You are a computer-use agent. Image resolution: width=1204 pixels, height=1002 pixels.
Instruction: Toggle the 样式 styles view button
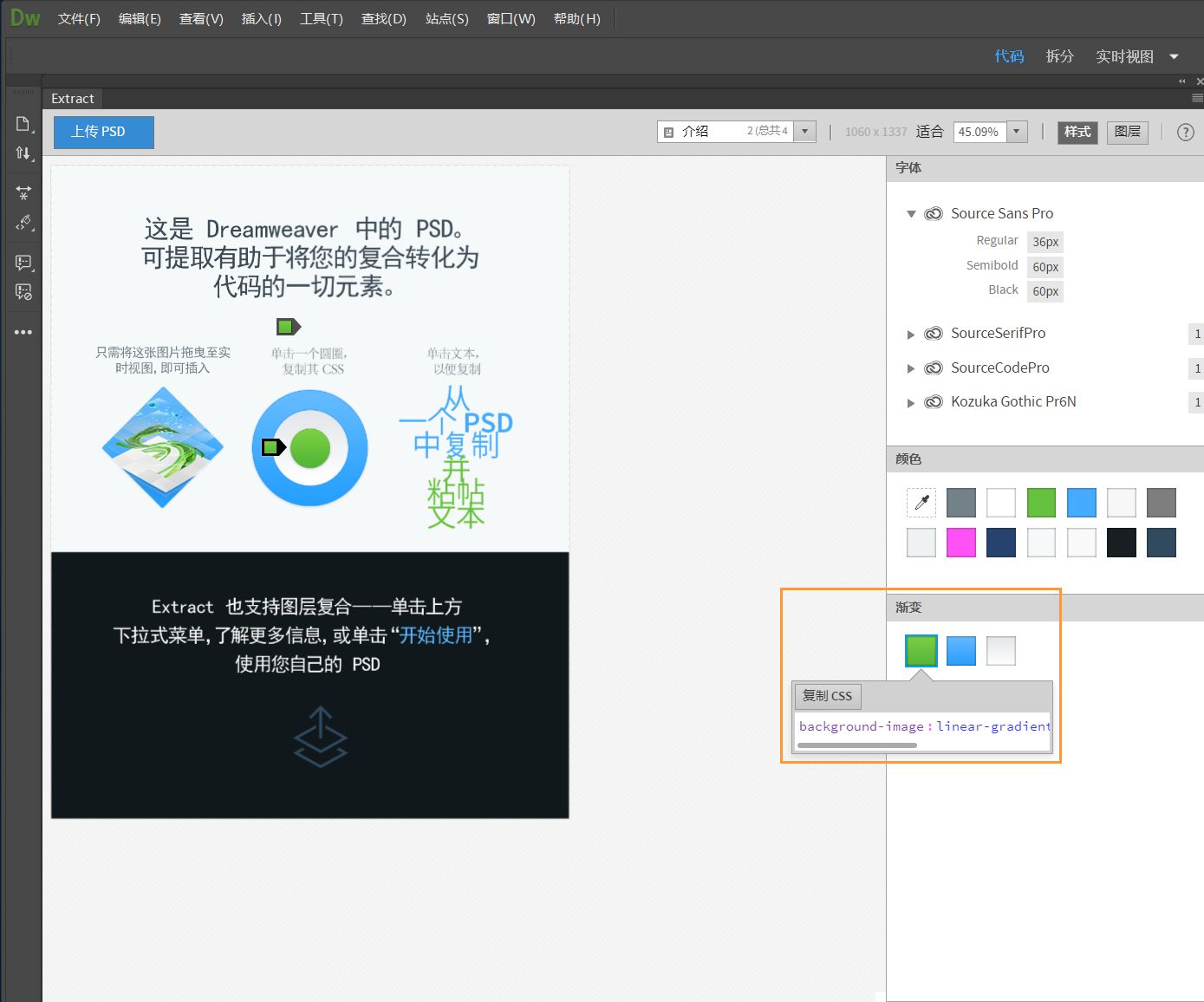[x=1077, y=132]
